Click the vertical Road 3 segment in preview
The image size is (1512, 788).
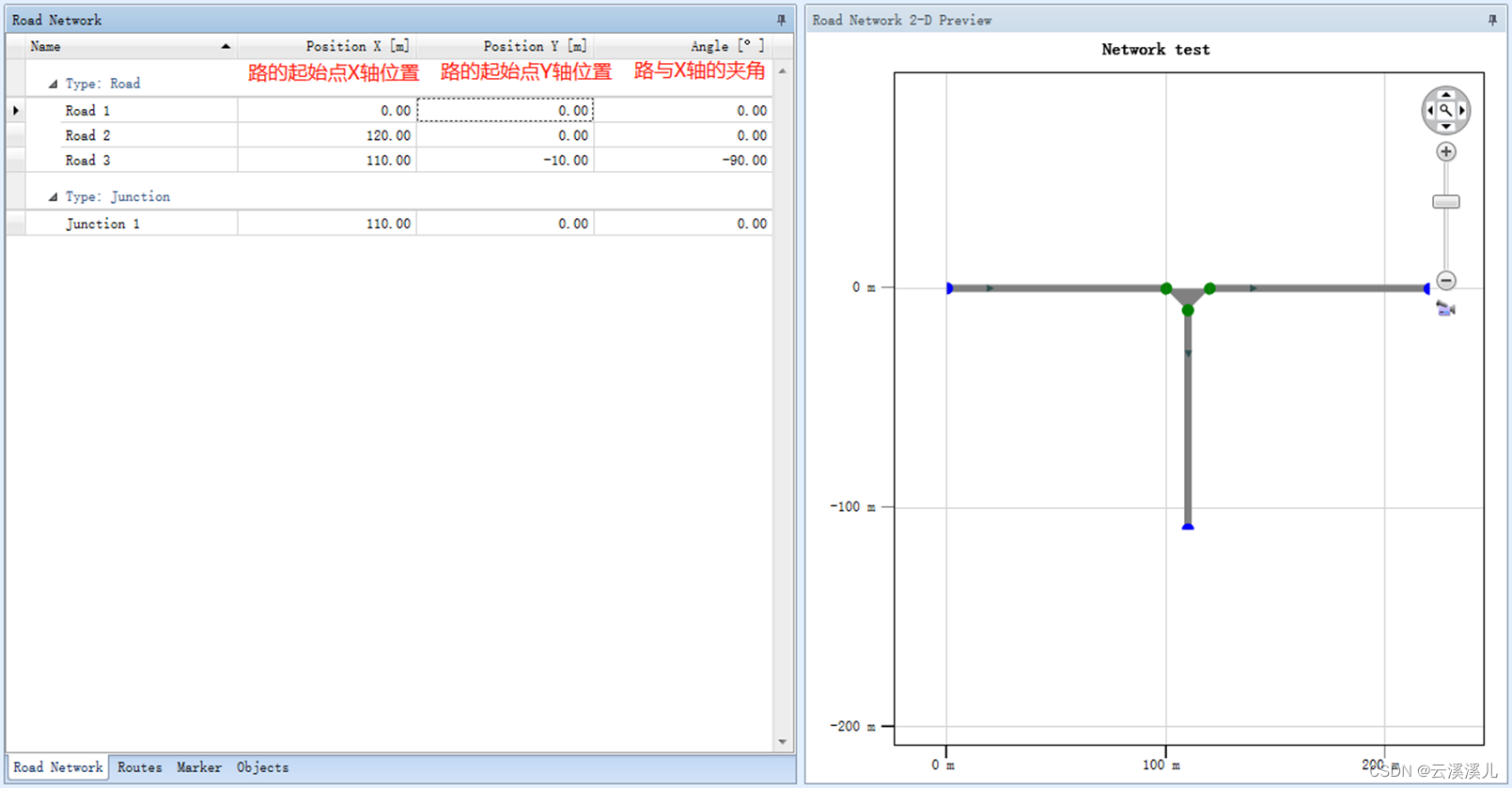(x=1188, y=418)
